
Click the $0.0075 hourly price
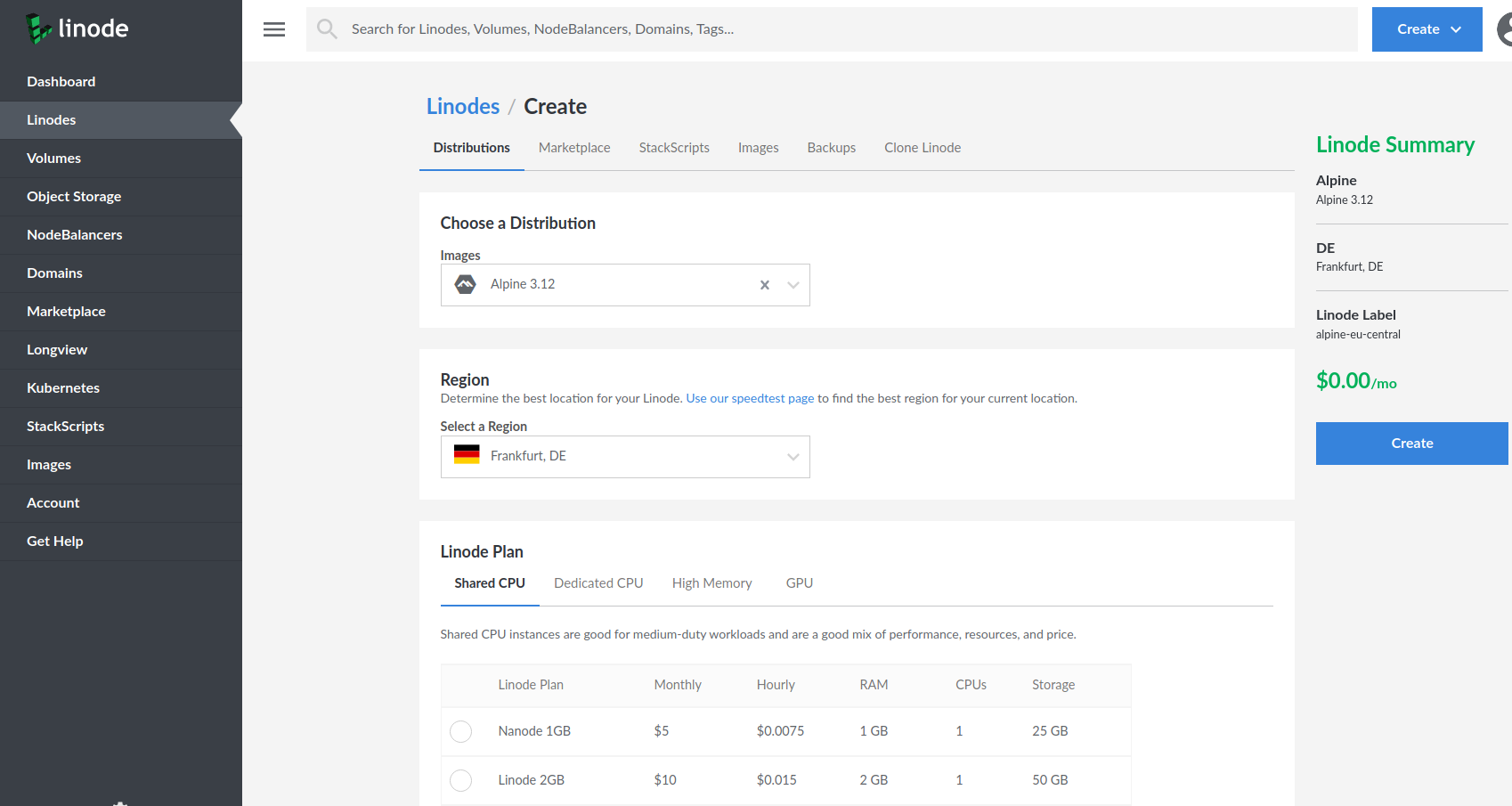780,731
